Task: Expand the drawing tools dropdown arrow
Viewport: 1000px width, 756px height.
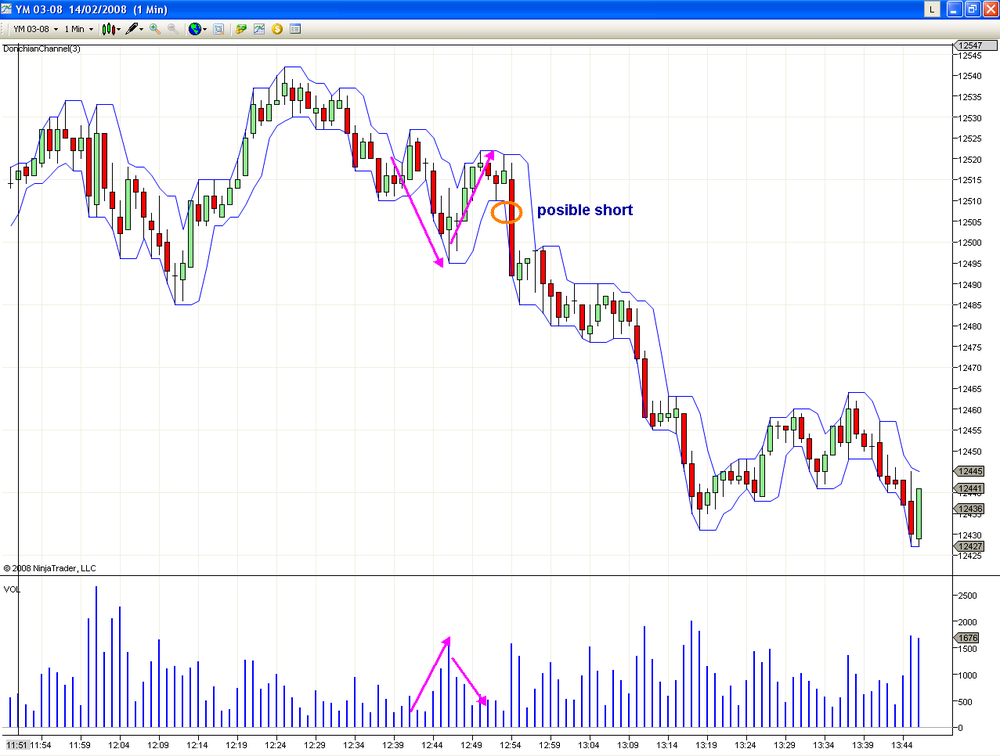Action: pyautogui.click(x=142, y=29)
